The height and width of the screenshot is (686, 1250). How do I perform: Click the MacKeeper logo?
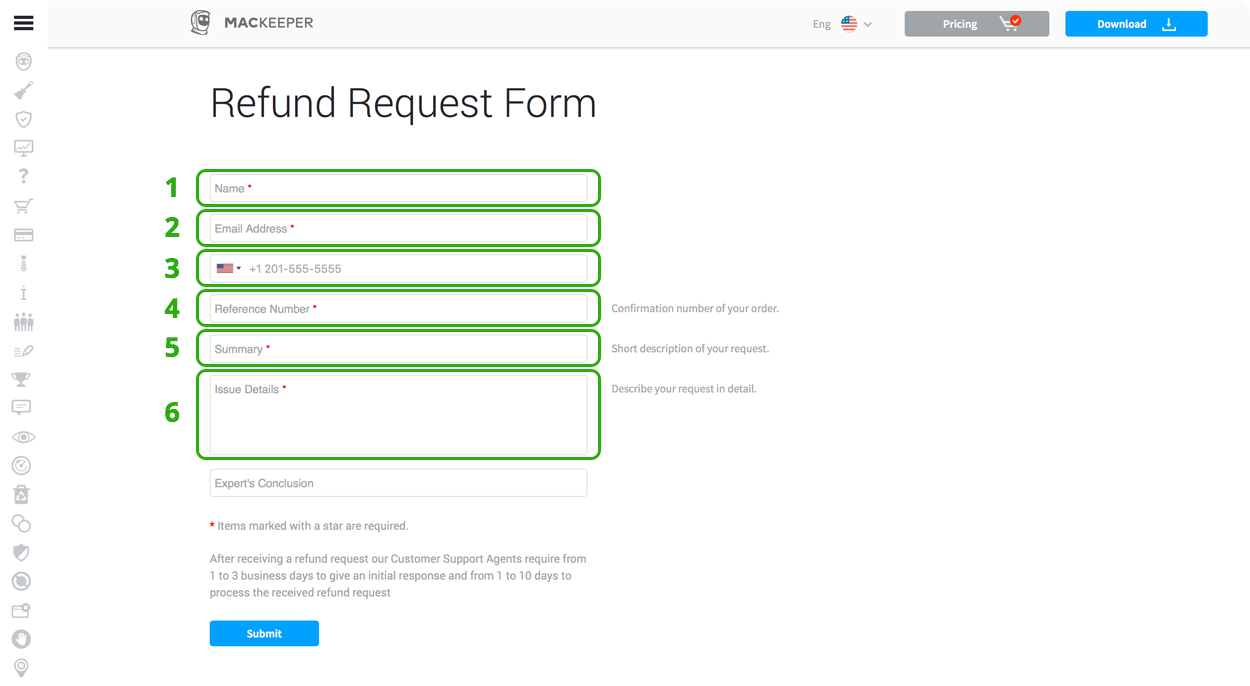[x=252, y=23]
